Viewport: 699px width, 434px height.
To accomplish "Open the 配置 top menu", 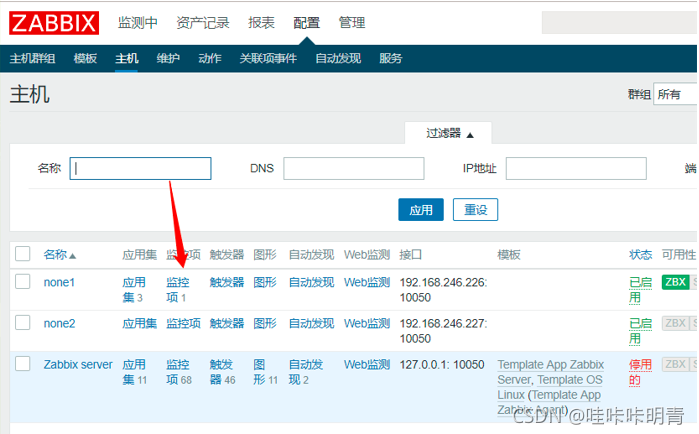I will point(307,22).
